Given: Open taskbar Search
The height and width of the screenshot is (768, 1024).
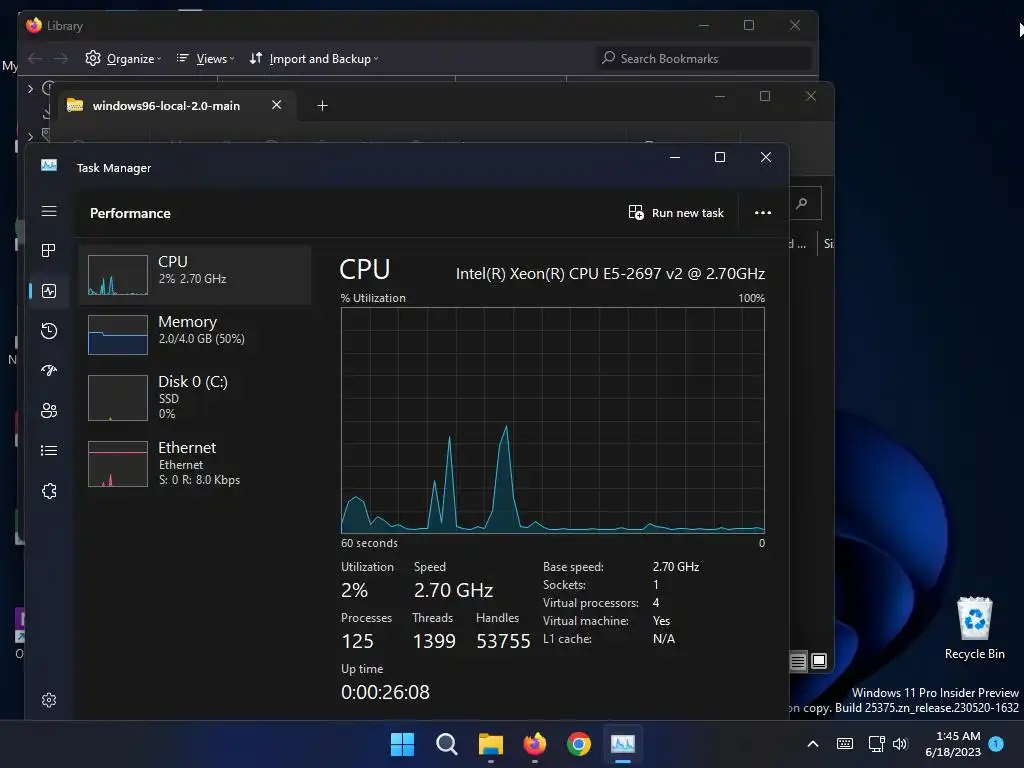Looking at the screenshot, I should pos(447,744).
